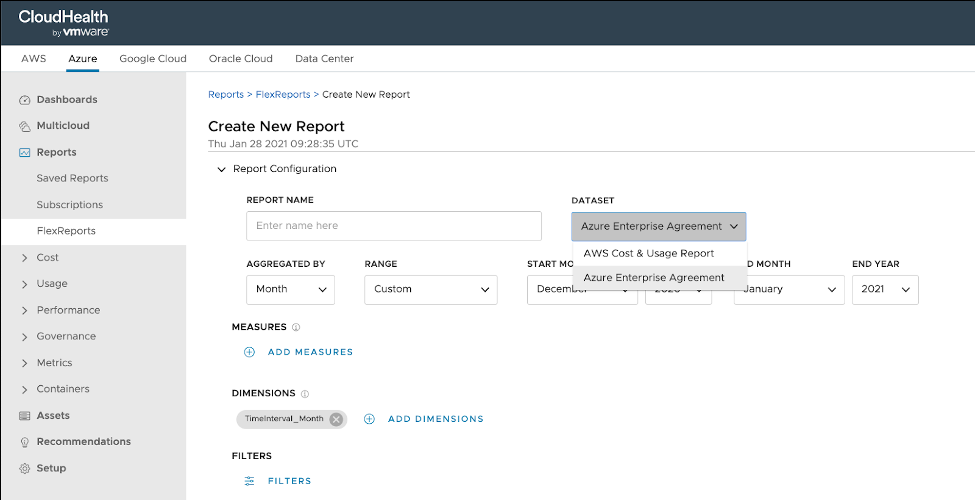The height and width of the screenshot is (502, 977).
Task: Click the FlexReports breadcrumb link
Action: pyautogui.click(x=283, y=95)
